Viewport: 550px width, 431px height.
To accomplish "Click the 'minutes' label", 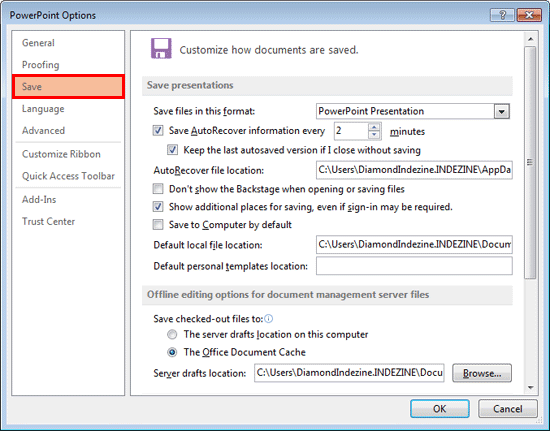I will pyautogui.click(x=407, y=132).
